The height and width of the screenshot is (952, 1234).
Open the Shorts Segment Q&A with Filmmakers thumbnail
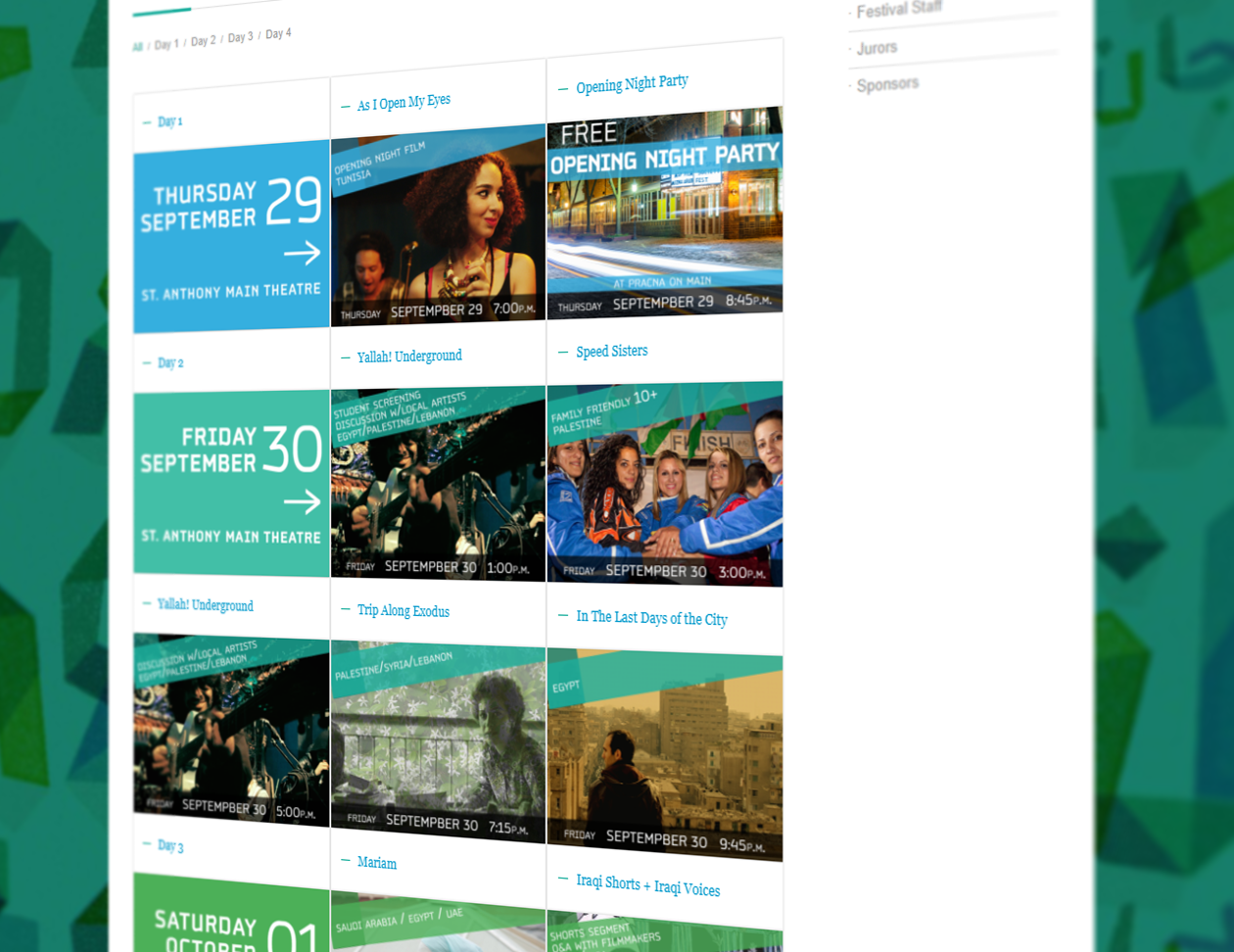(x=665, y=931)
